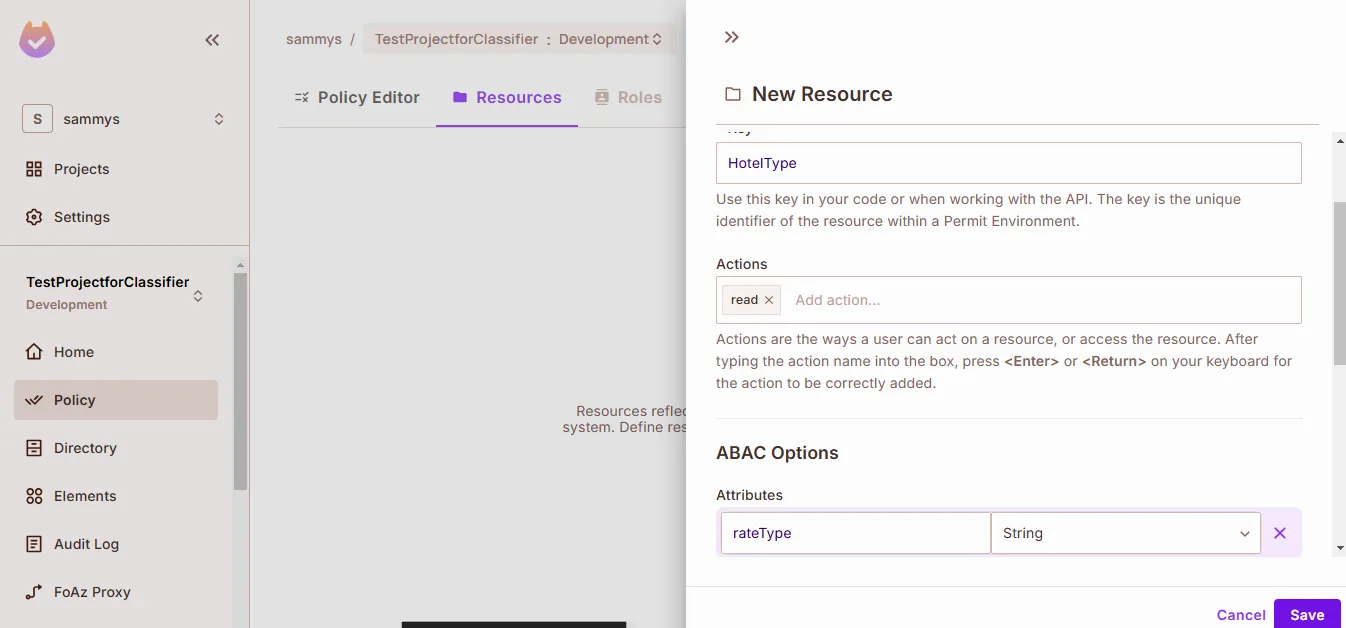Expand TestProjectforClassifier environment selector in sidebar
This screenshot has height=628, width=1346.
[x=198, y=295]
